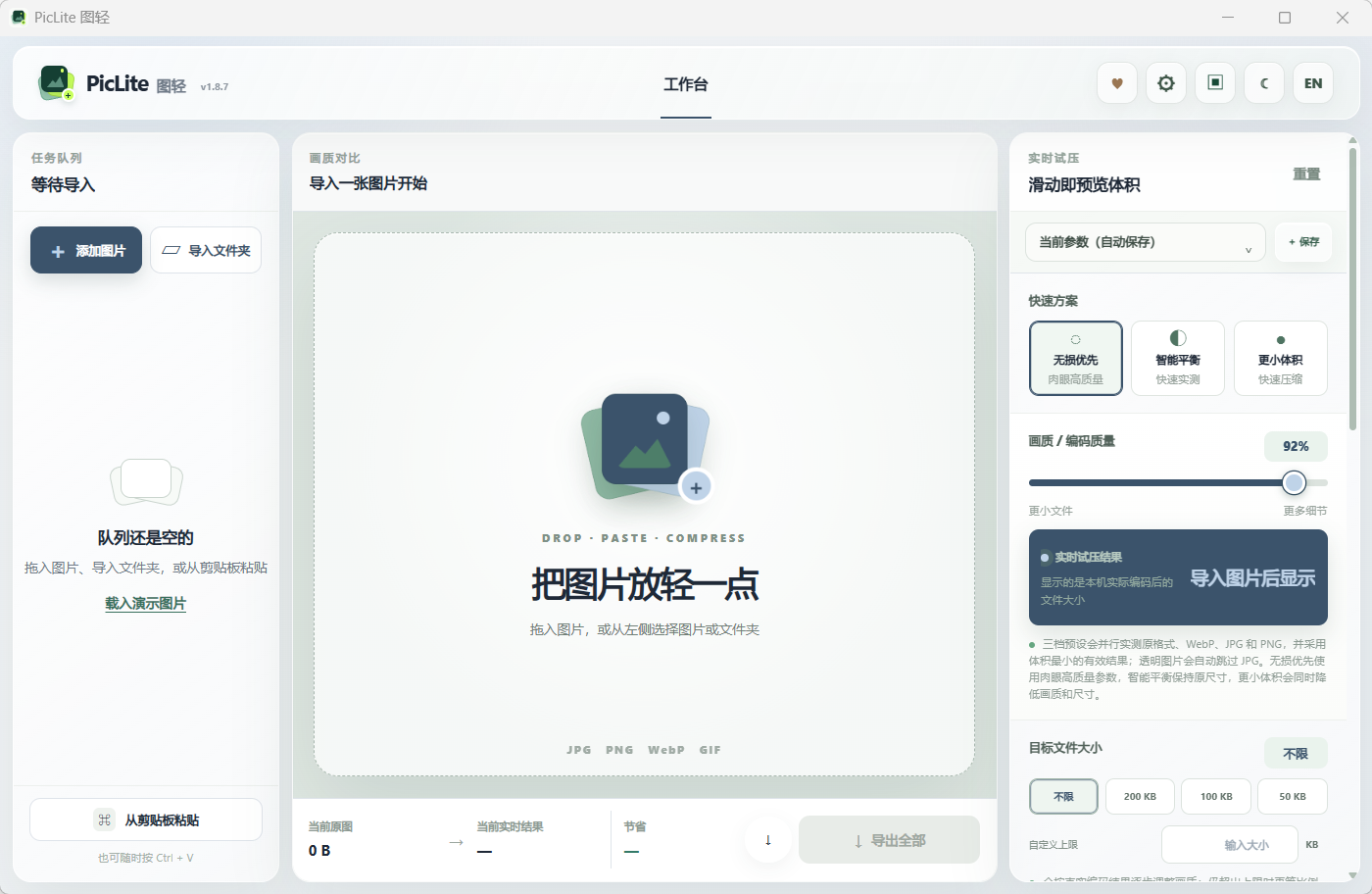This screenshot has height=894, width=1372.
Task: Click the GIF format label in the drop zone
Action: tap(710, 750)
